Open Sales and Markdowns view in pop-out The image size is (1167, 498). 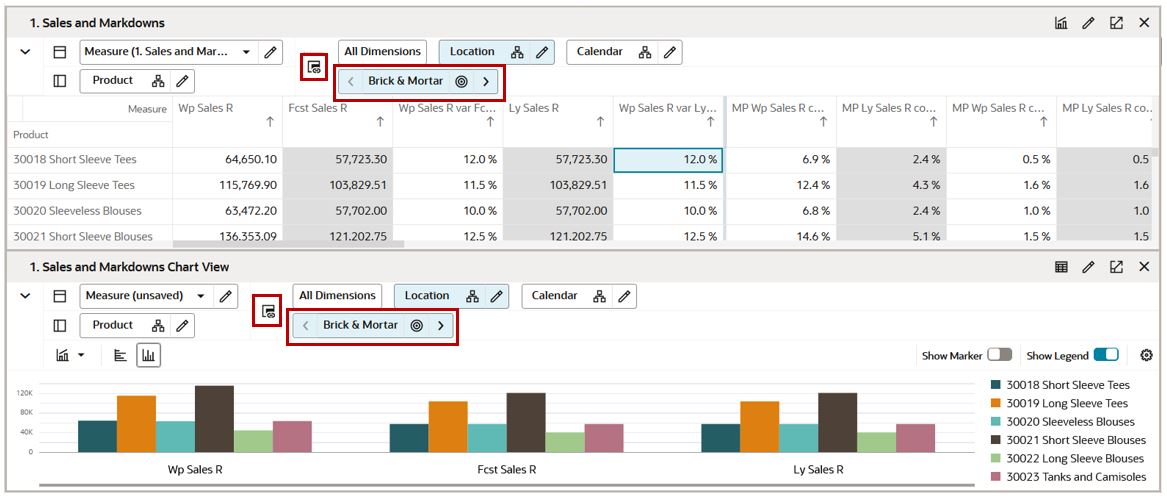[x=1116, y=23]
